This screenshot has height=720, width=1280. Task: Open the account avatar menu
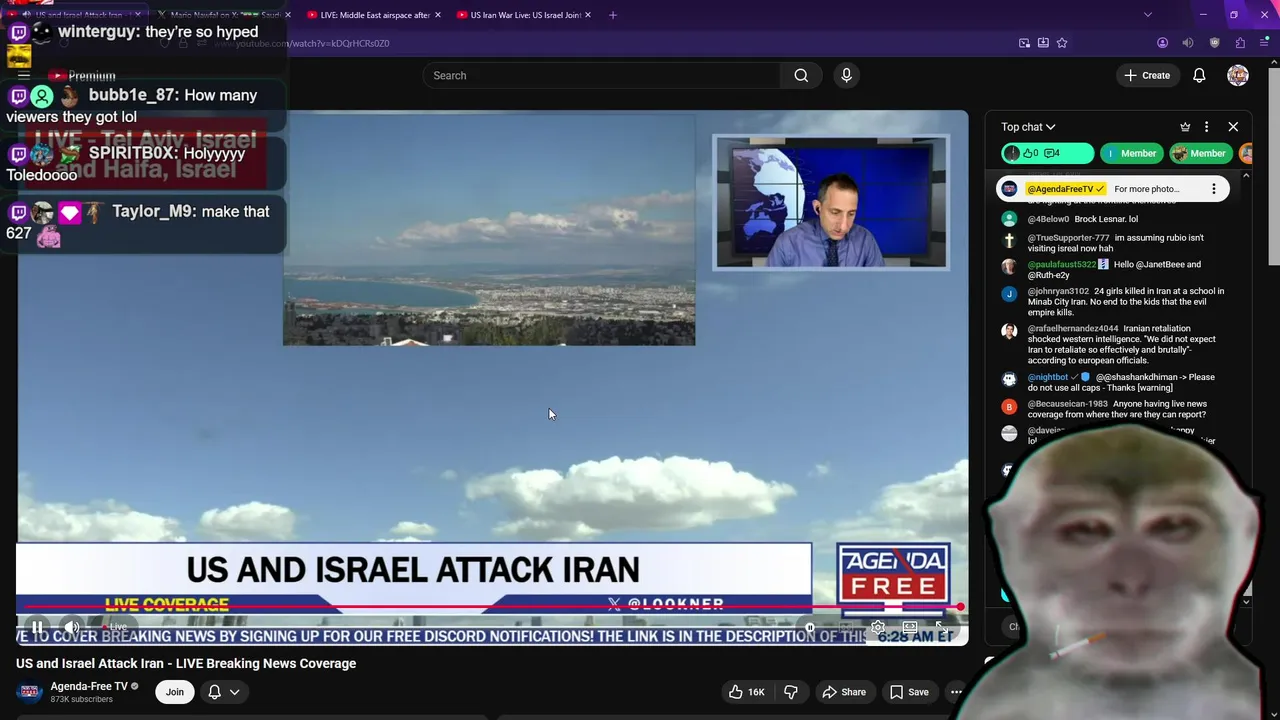pyautogui.click(x=1238, y=75)
